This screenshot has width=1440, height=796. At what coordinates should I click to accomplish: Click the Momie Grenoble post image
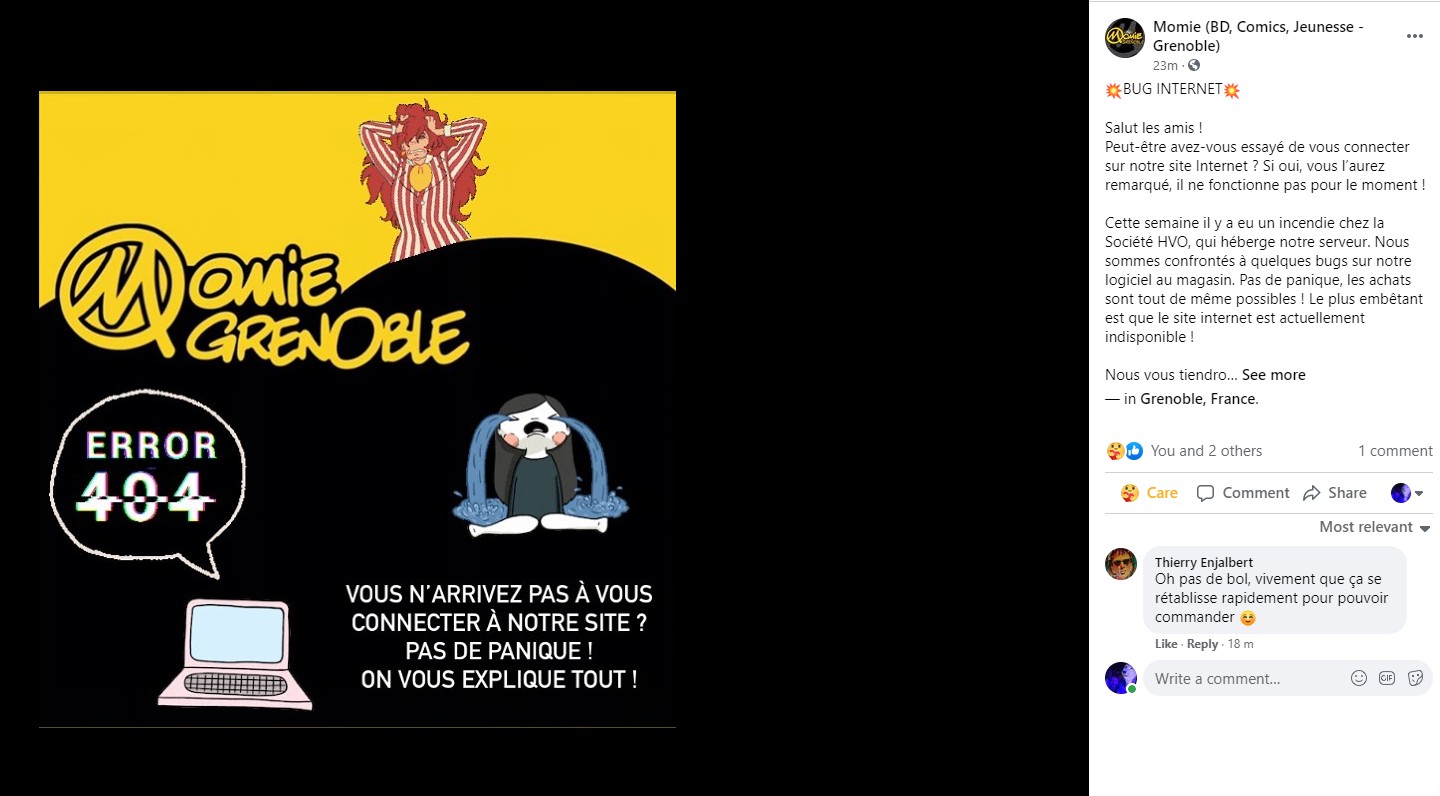point(357,409)
